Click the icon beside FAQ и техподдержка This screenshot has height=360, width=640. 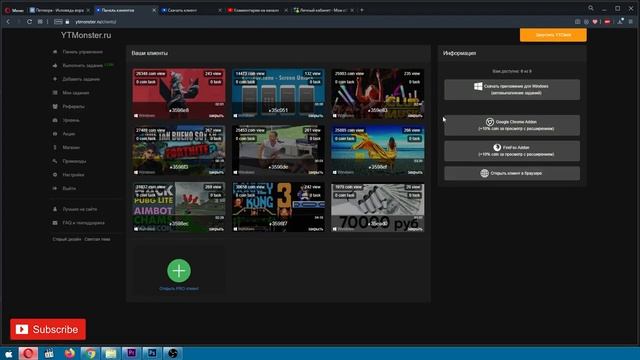coord(55,223)
